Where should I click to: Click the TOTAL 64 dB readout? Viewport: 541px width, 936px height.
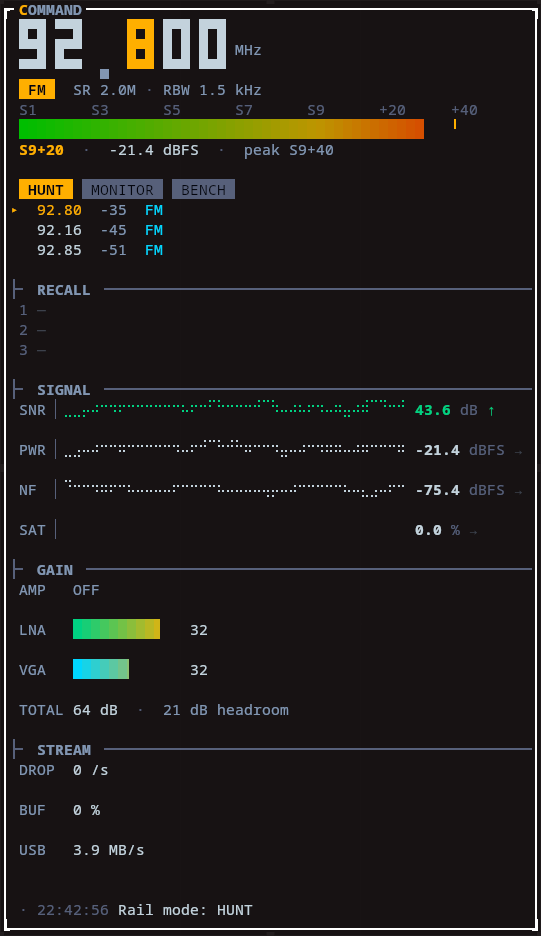[68, 710]
